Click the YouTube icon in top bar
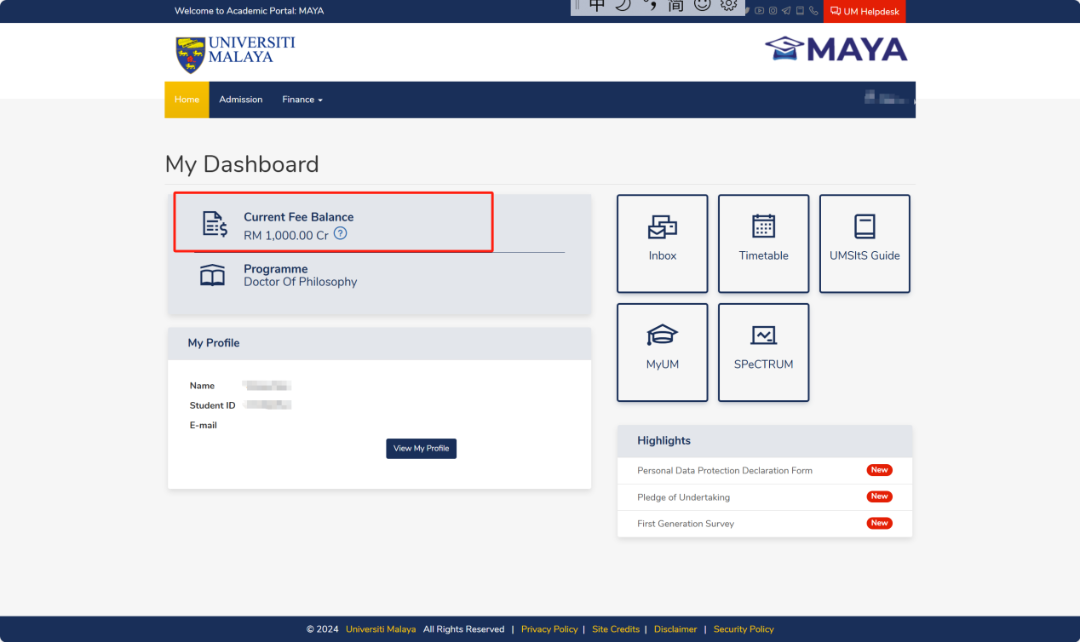Image resolution: width=1080 pixels, height=642 pixels. tap(759, 10)
